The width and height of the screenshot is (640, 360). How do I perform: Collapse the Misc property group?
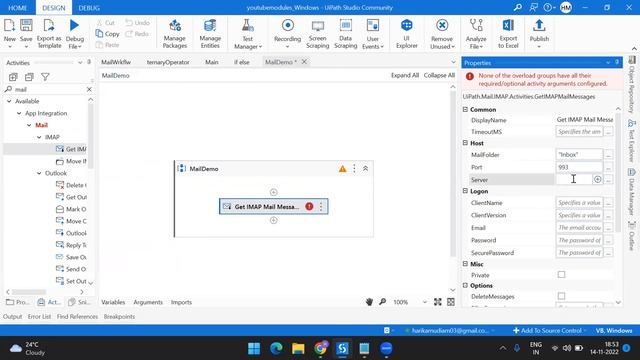tap(465, 264)
